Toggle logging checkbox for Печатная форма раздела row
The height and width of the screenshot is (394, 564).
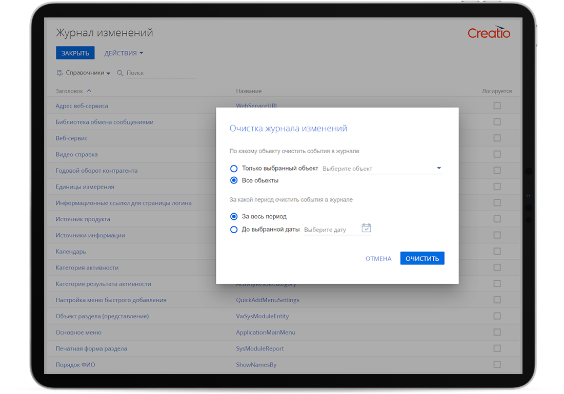(497, 348)
